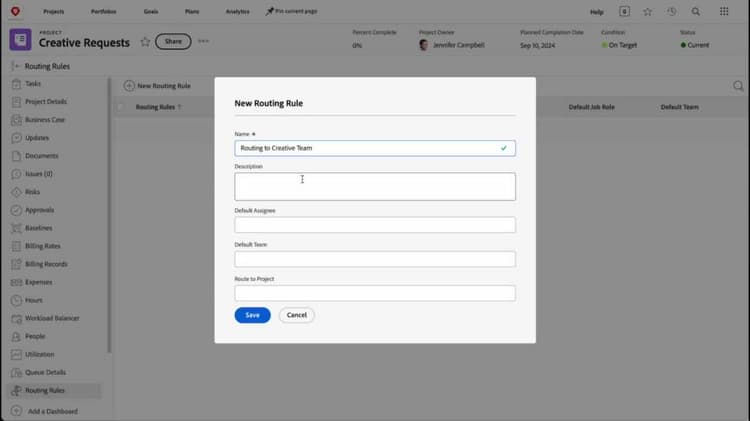This screenshot has width=750, height=421.
Task: Click the Default Team field in dialog
Action: (375, 259)
